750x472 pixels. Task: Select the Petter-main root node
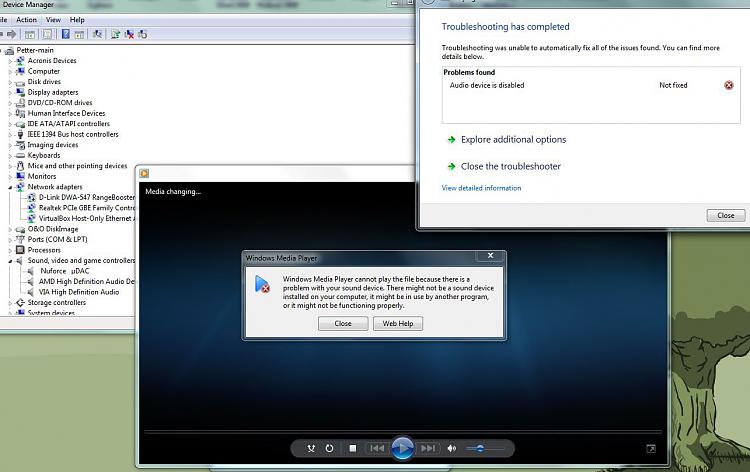coord(35,50)
